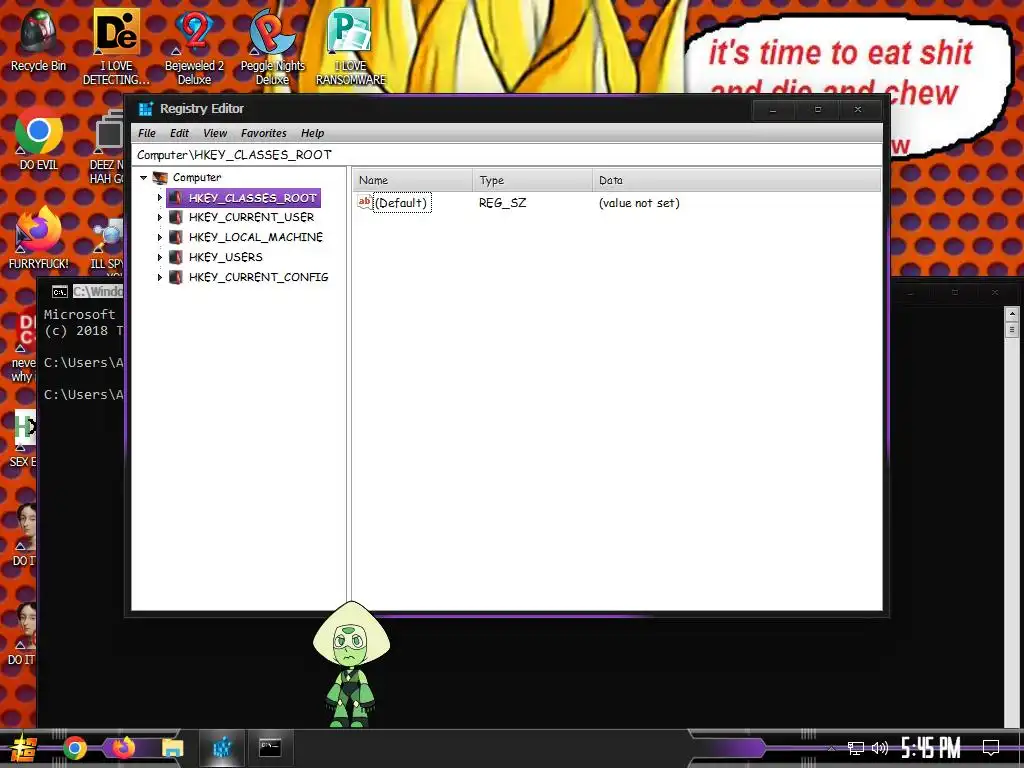Minimize the Registry Editor window
1024x768 pixels.
click(773, 110)
